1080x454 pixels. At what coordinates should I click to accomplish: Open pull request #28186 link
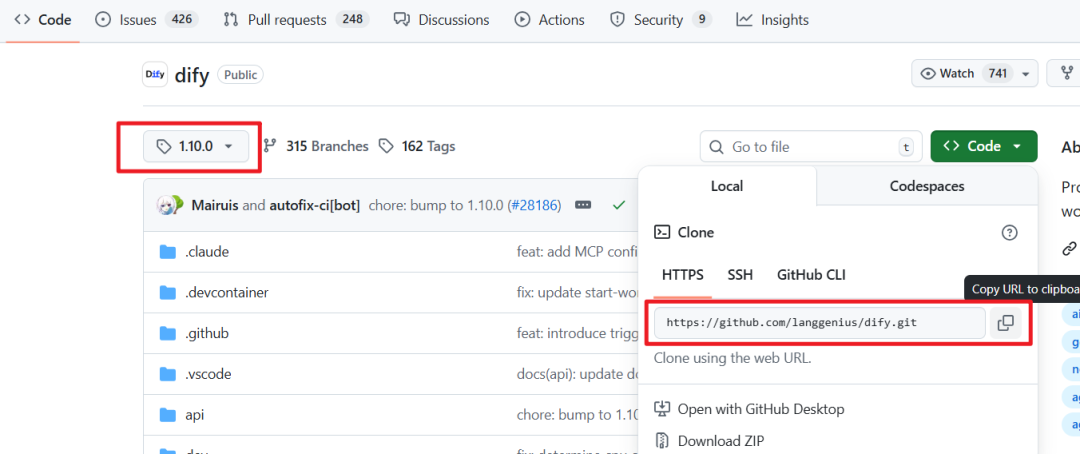[x=534, y=205]
